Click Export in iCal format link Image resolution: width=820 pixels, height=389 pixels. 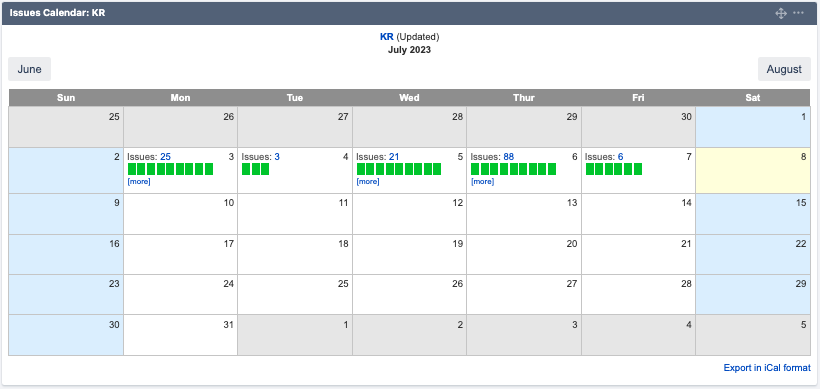coord(767,368)
